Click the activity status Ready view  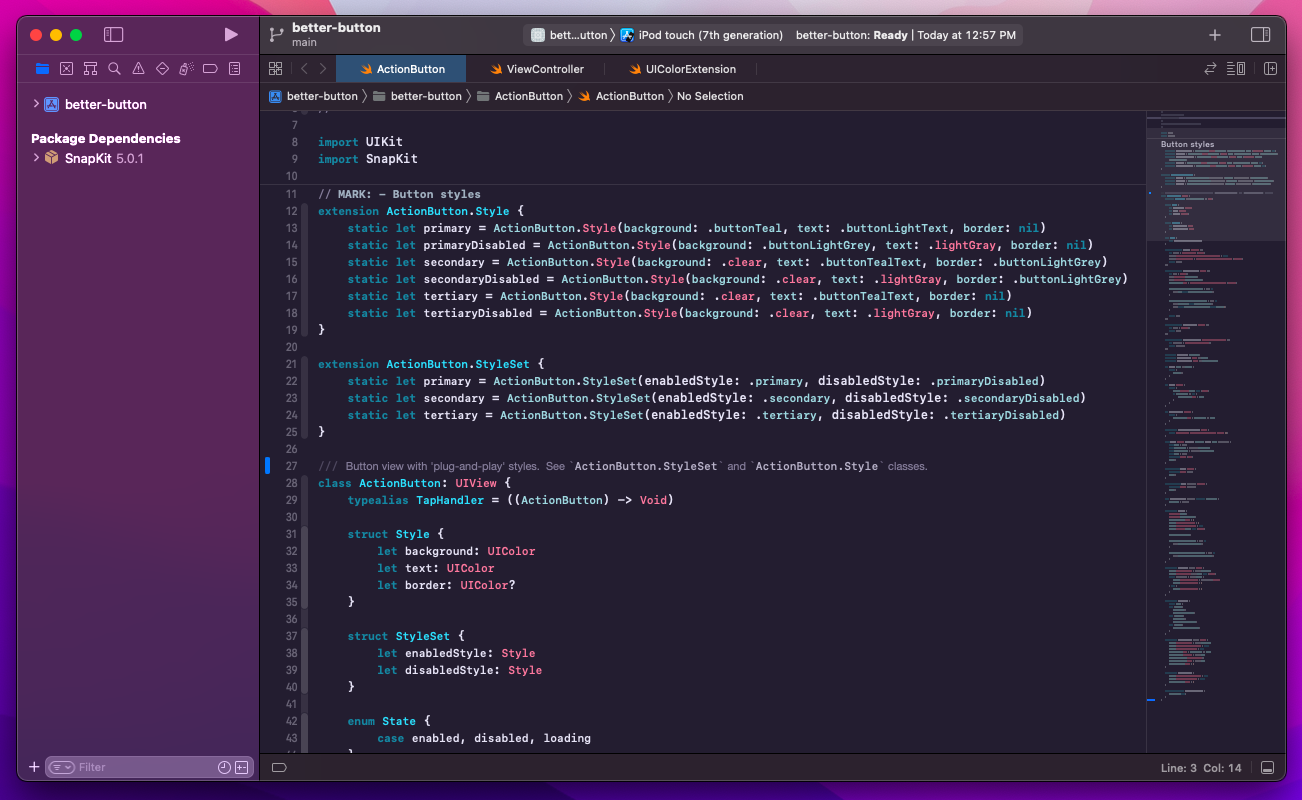906,35
